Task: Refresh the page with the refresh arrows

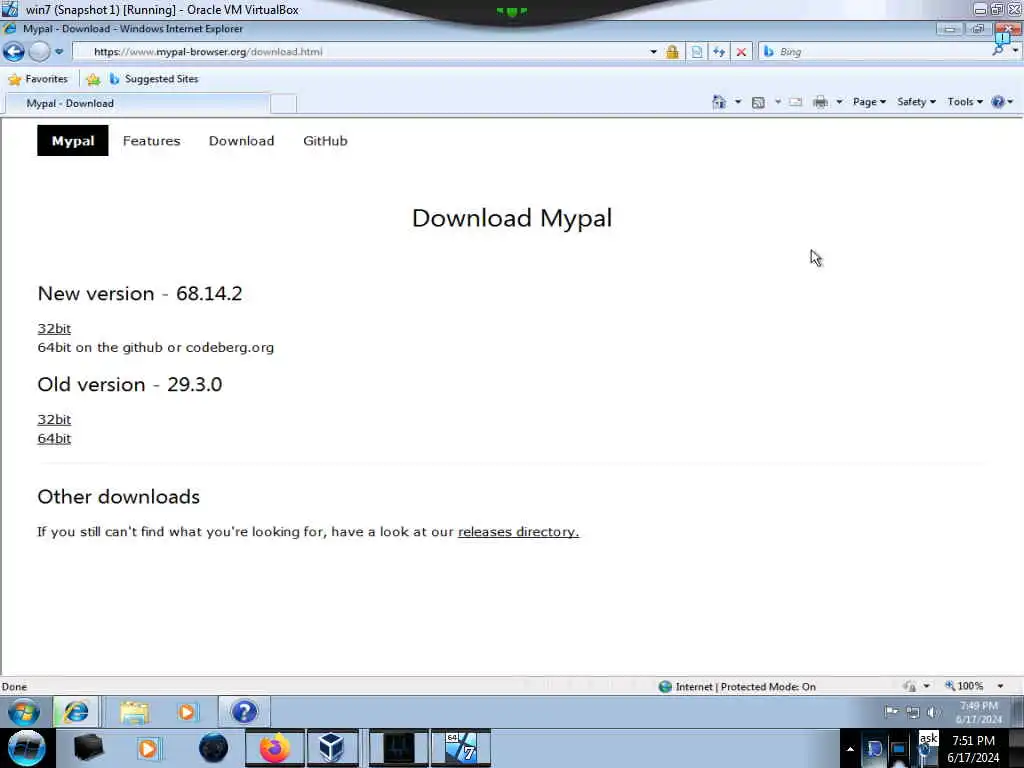Action: pyautogui.click(x=719, y=52)
